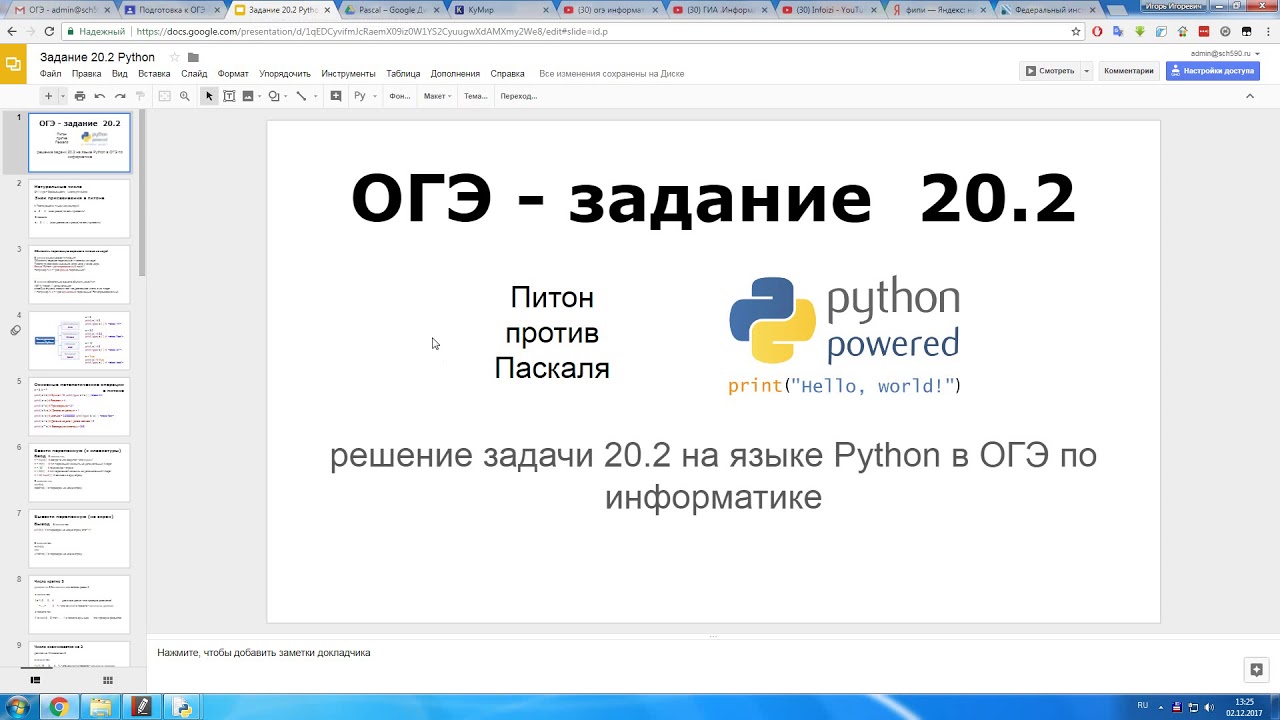Click the undo arrow icon

100,96
